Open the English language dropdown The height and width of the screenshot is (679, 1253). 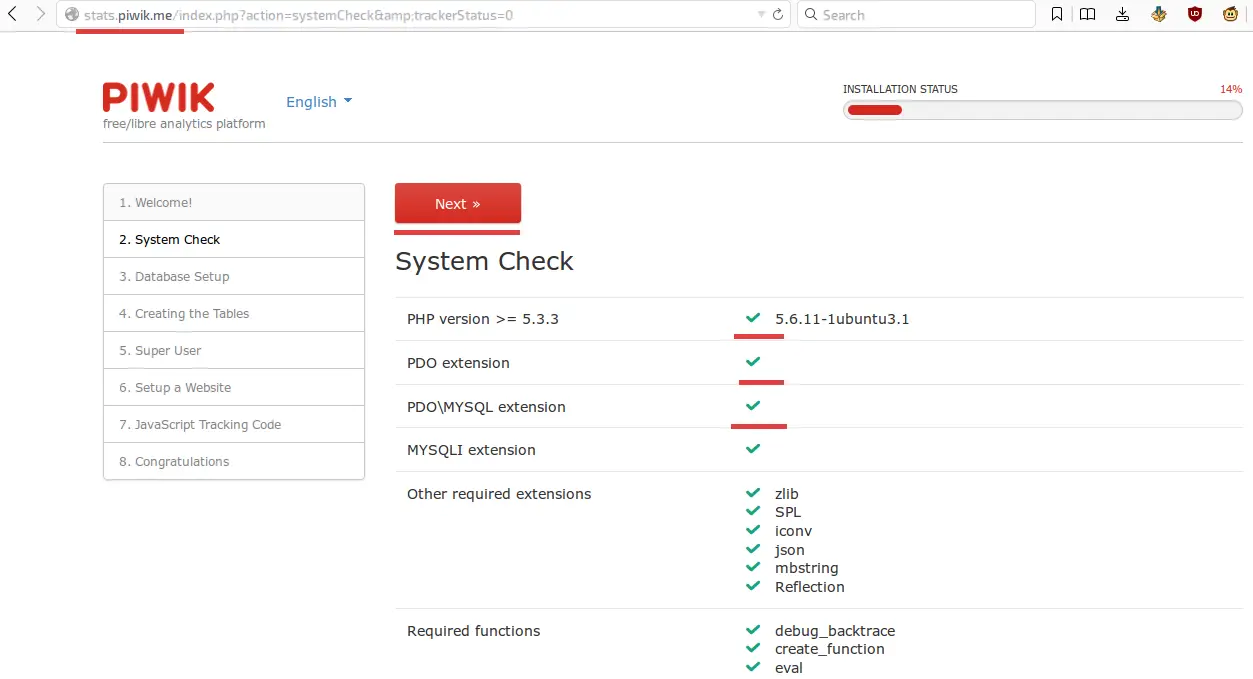coord(319,102)
